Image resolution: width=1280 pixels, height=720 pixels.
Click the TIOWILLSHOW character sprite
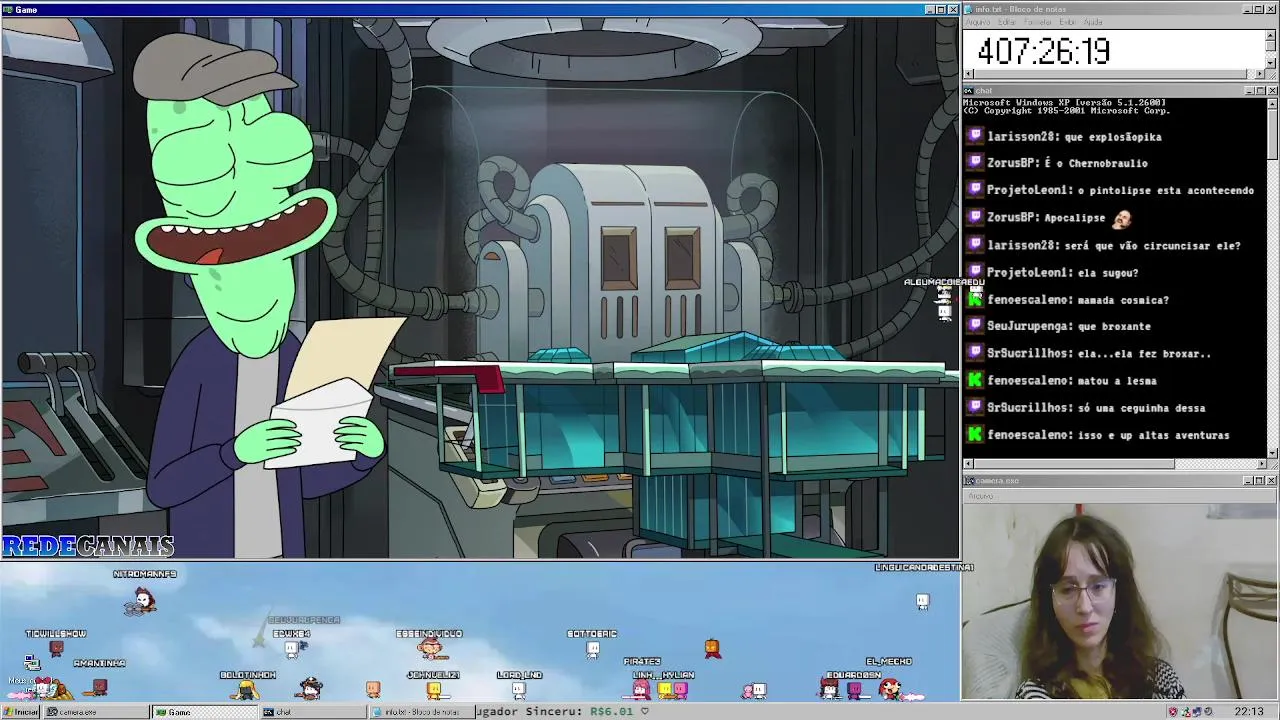[56, 648]
